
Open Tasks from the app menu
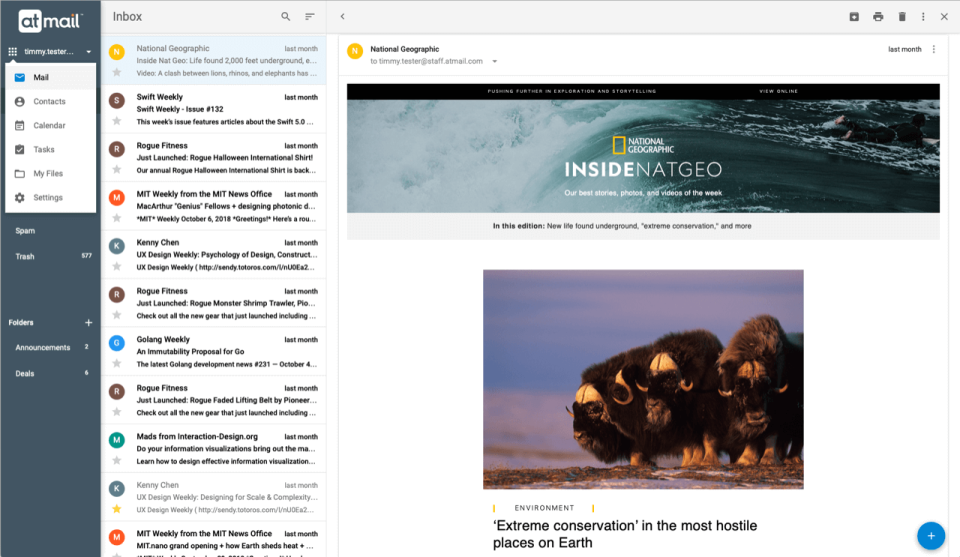[51, 149]
